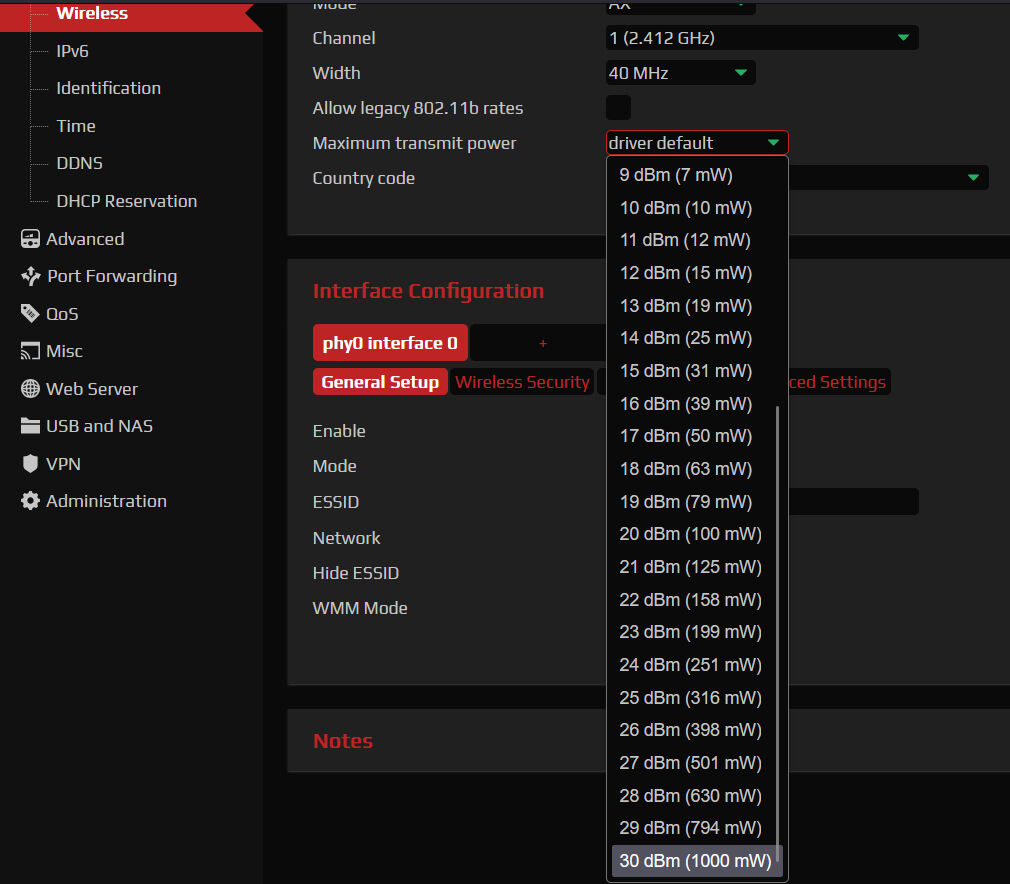The height and width of the screenshot is (884, 1010).
Task: Open Wireless in the sidebar
Action: pos(92,13)
